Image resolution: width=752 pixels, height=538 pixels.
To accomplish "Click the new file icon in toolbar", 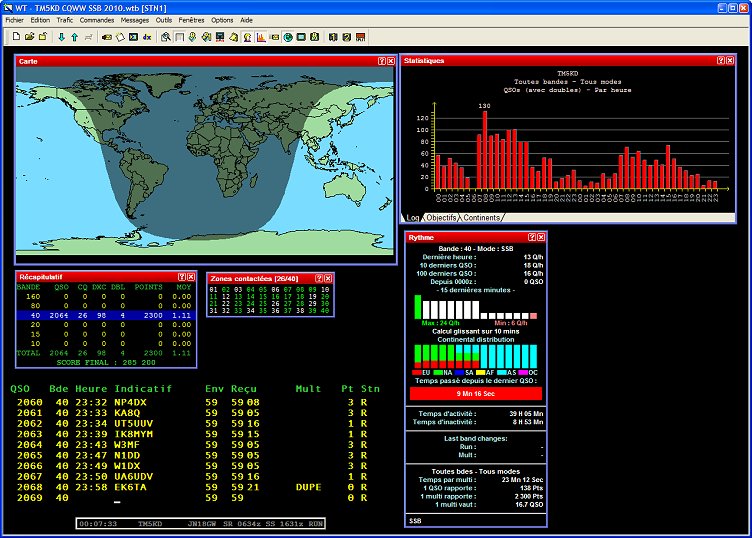I will point(16,37).
